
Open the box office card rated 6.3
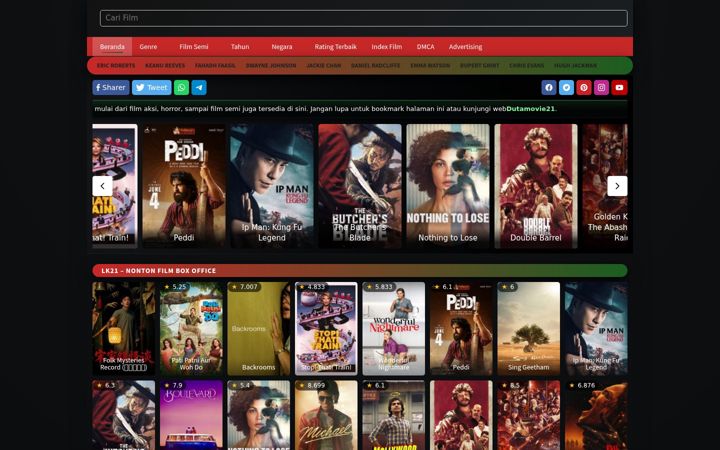point(124,415)
